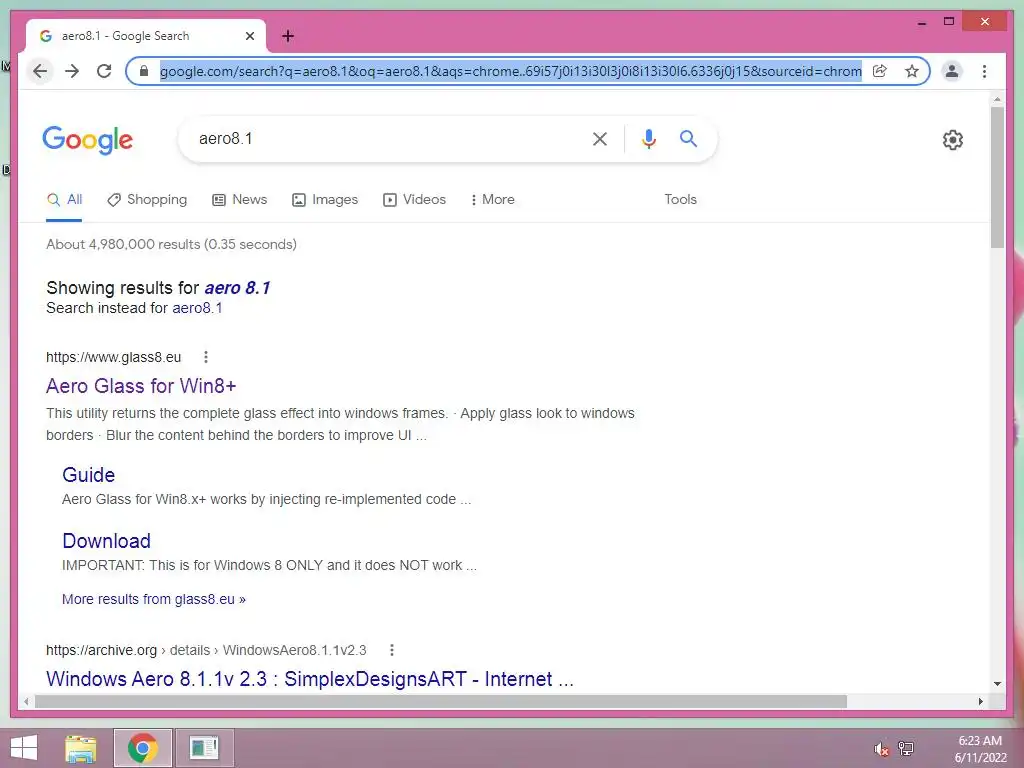Viewport: 1024px width, 768px height.
Task: Open Google quick settings gear
Action: click(x=953, y=140)
